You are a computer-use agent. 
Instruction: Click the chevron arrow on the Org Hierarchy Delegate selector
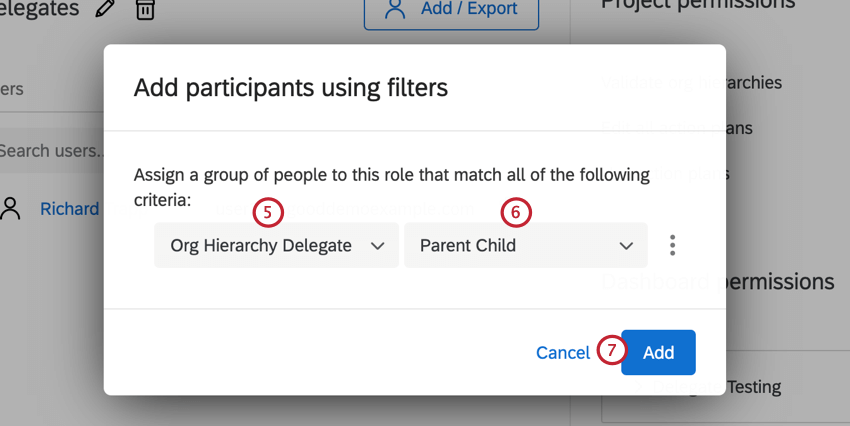(x=378, y=245)
